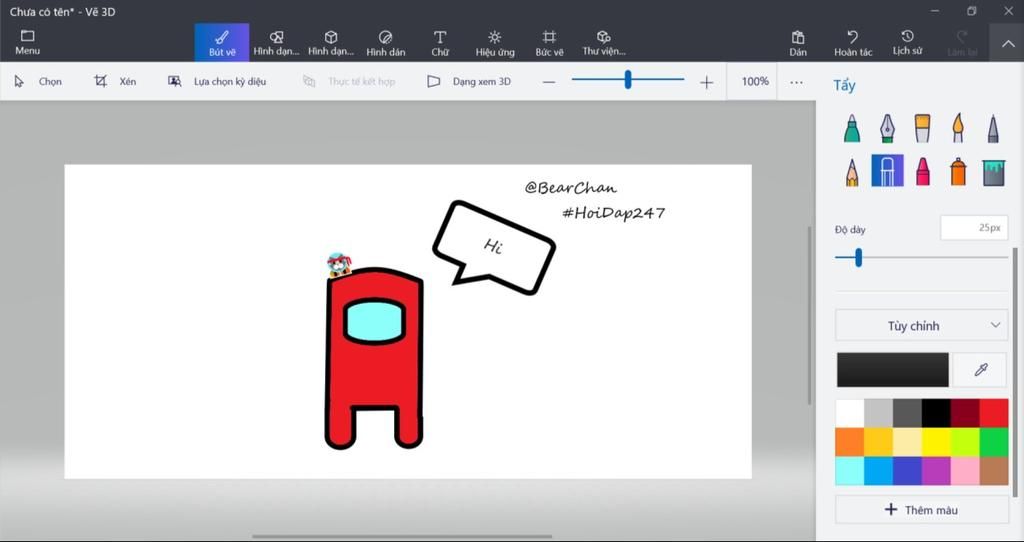Click the Hi speech bubble on canvas

click(494, 248)
